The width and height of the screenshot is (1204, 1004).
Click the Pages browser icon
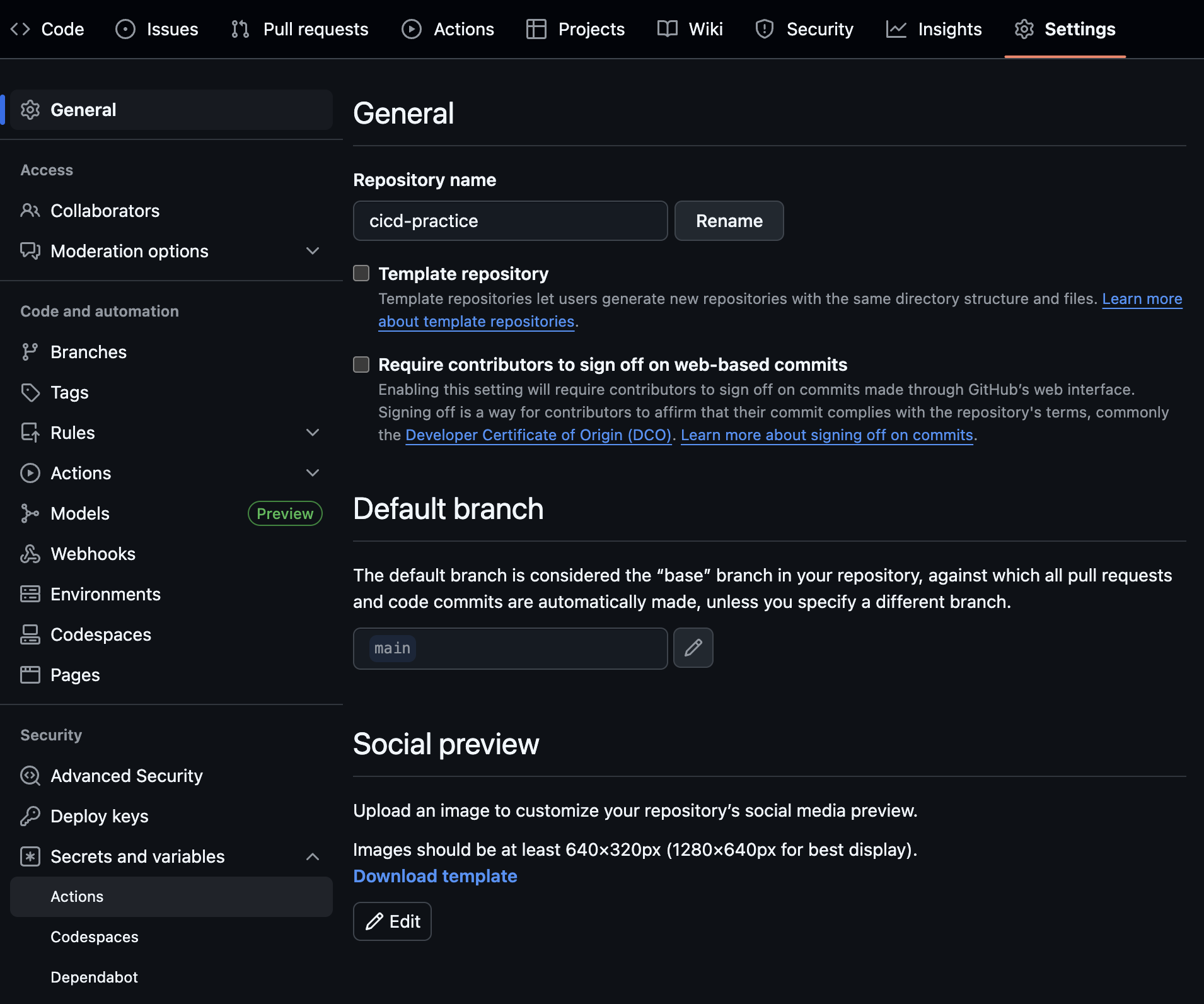pos(30,675)
